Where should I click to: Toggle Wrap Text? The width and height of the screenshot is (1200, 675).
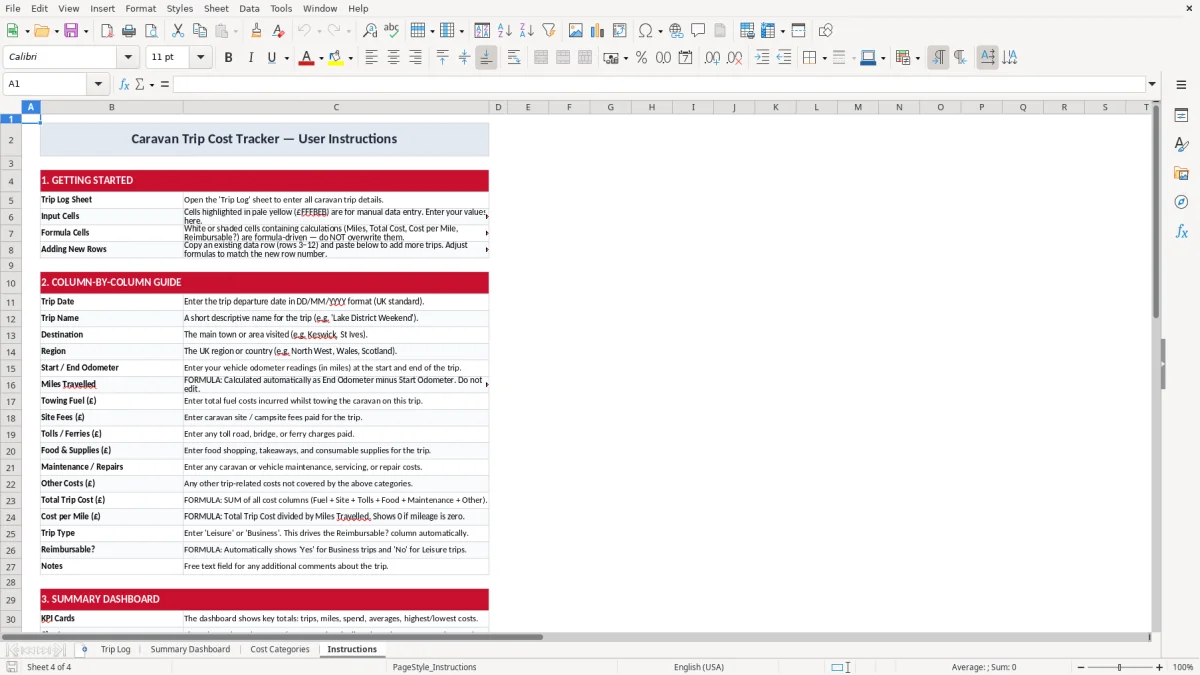pyautogui.click(x=513, y=58)
